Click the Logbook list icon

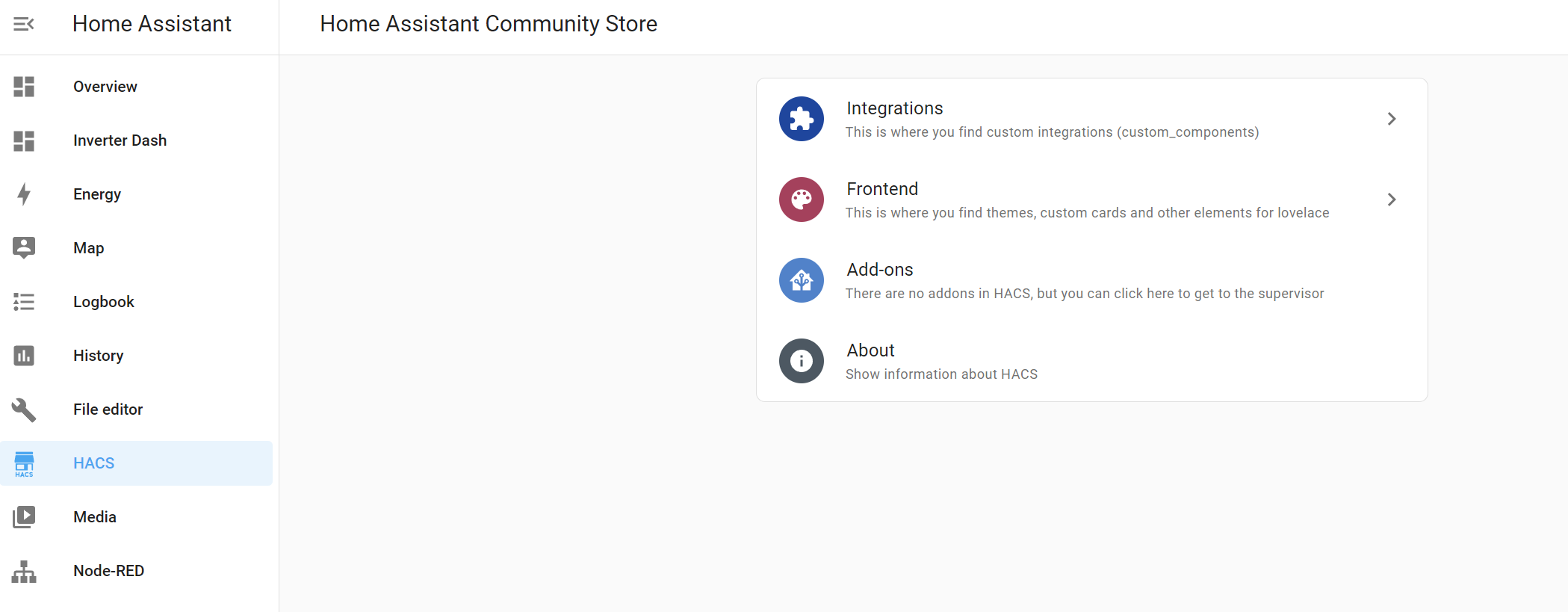click(x=24, y=302)
